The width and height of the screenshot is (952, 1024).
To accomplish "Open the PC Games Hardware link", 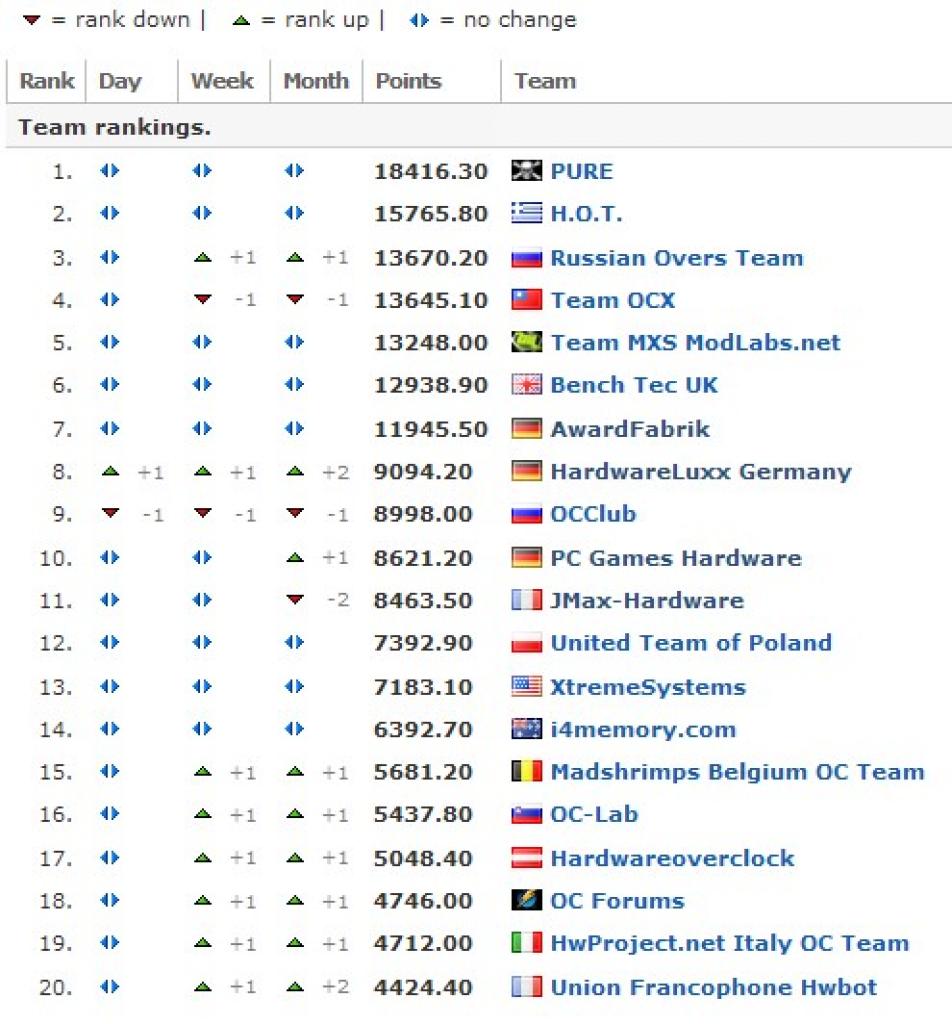I will pos(676,558).
